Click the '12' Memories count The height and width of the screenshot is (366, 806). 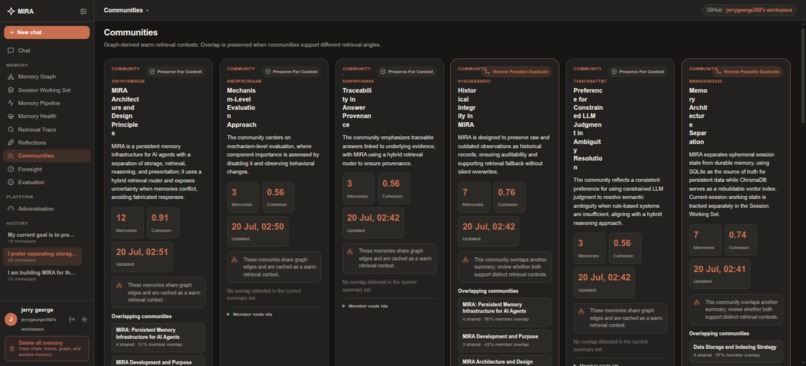[x=121, y=217]
